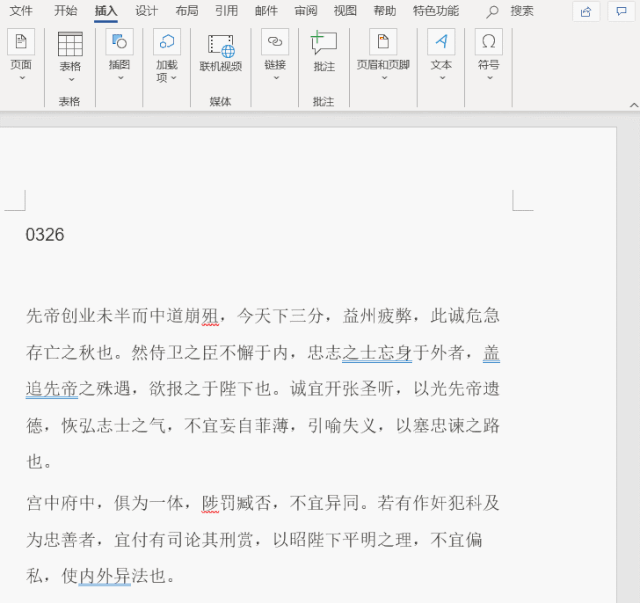Open the Illustrations (插图) icon
Screen dimensions: 640x603
click(119, 43)
